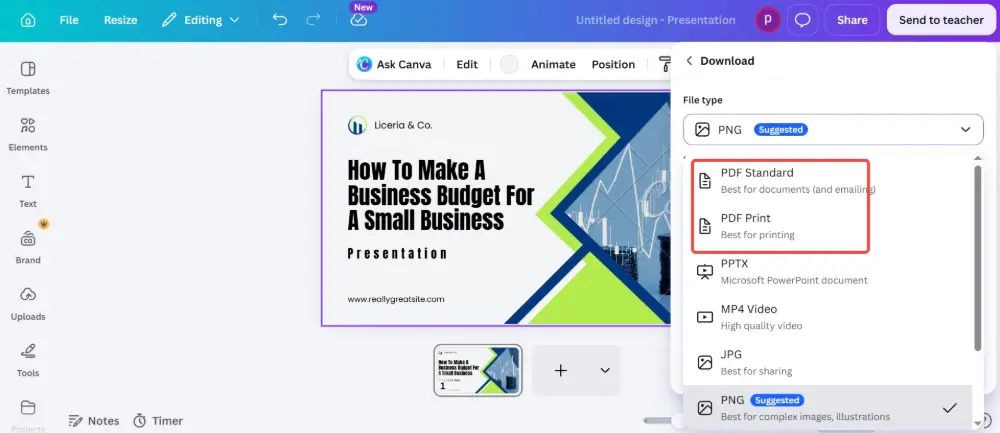
Task: Click the Send to teacher button
Action: [x=941, y=20]
